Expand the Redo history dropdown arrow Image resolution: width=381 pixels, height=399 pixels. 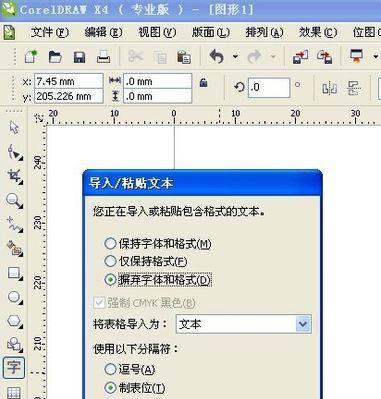click(x=273, y=57)
